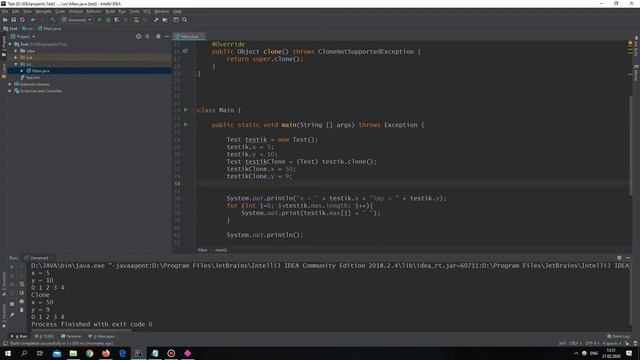Screen dimensions: 640x360
Task: Expand External Libraries node
Action: point(10,84)
